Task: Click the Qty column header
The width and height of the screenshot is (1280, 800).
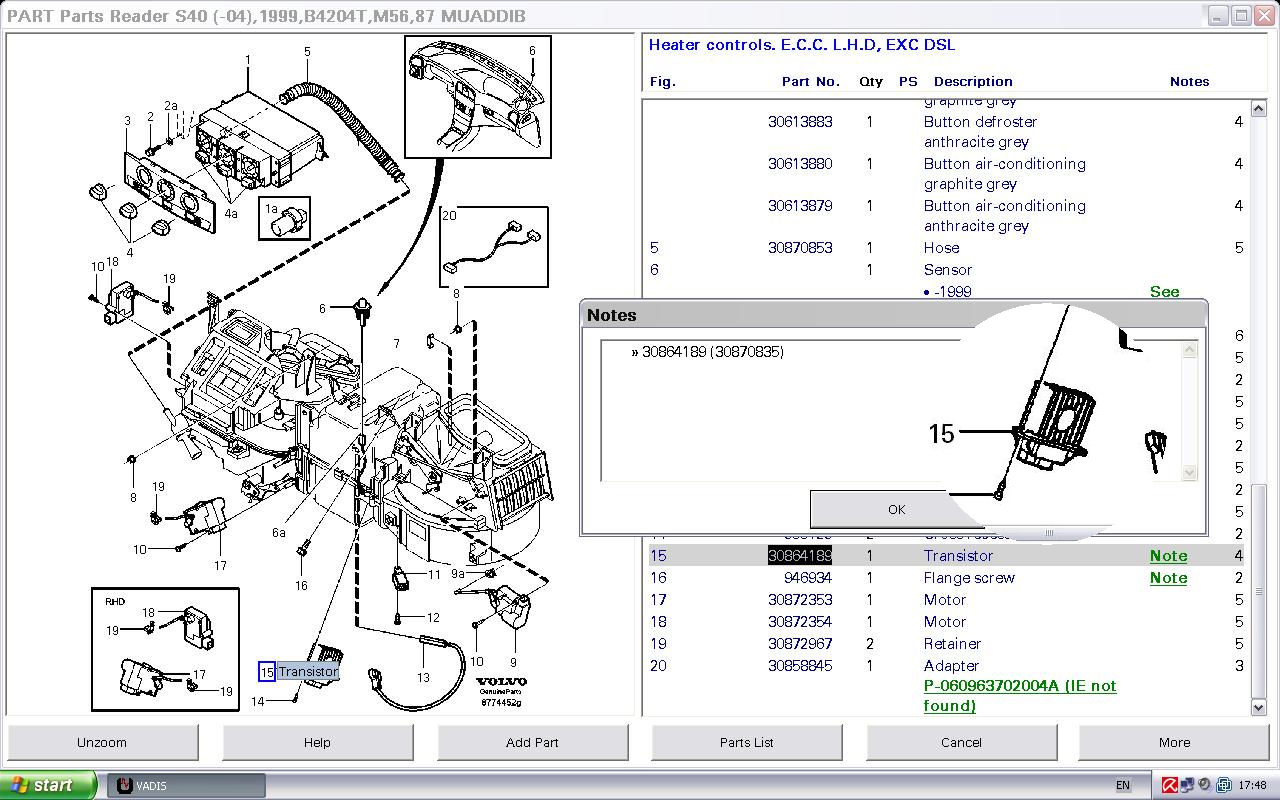Action: coord(870,82)
